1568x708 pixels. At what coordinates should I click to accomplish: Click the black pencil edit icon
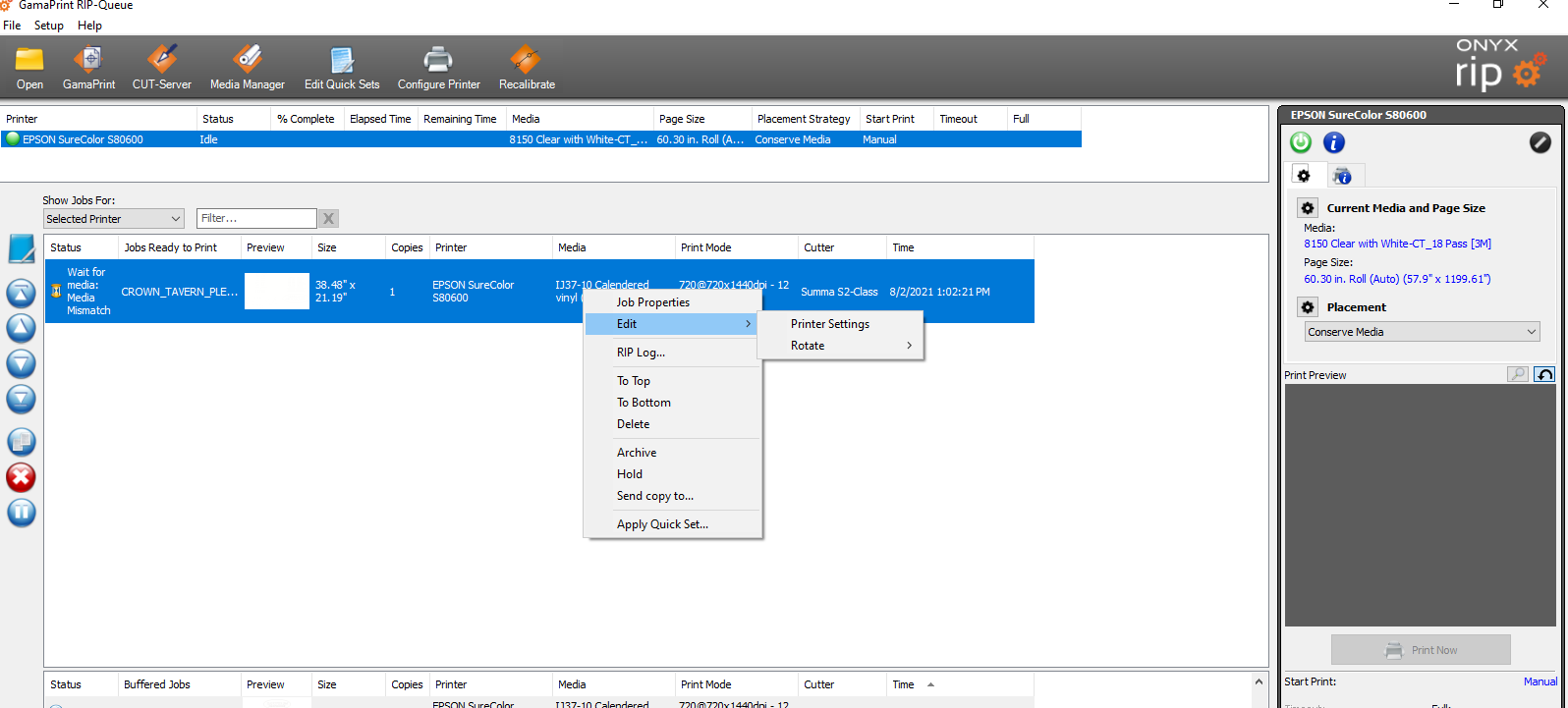point(1540,142)
